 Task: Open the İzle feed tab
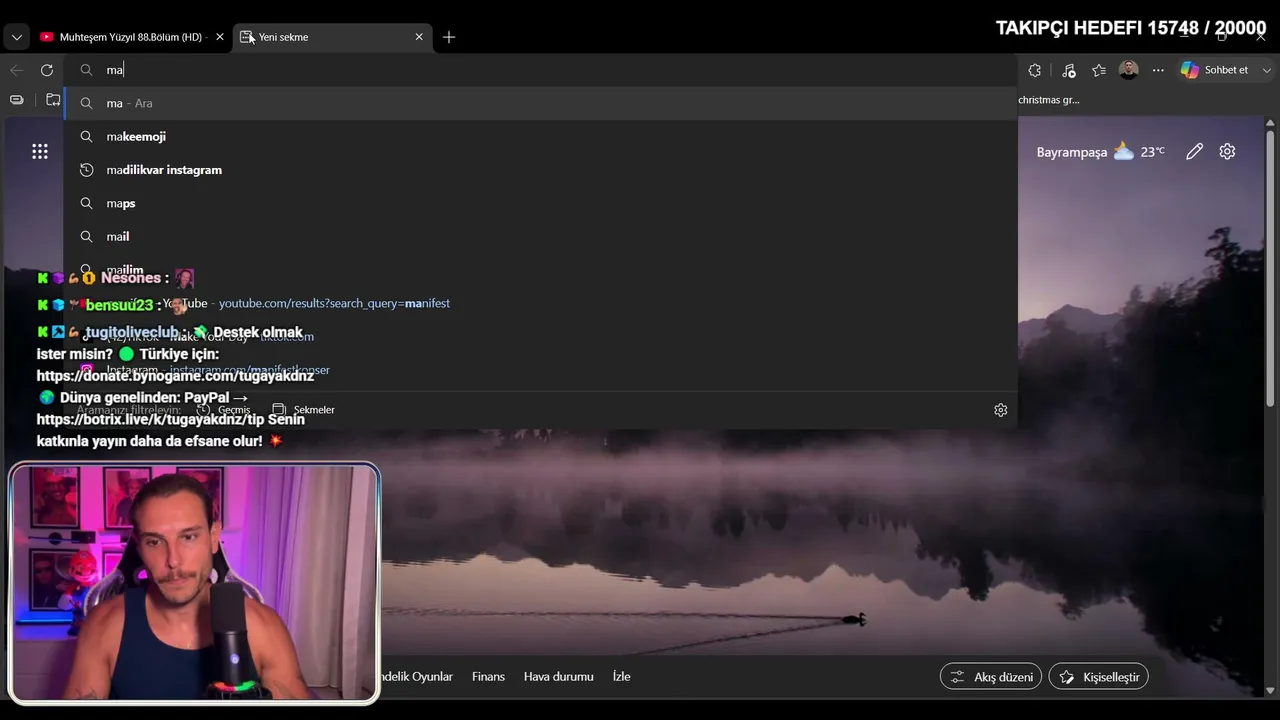coord(622,677)
